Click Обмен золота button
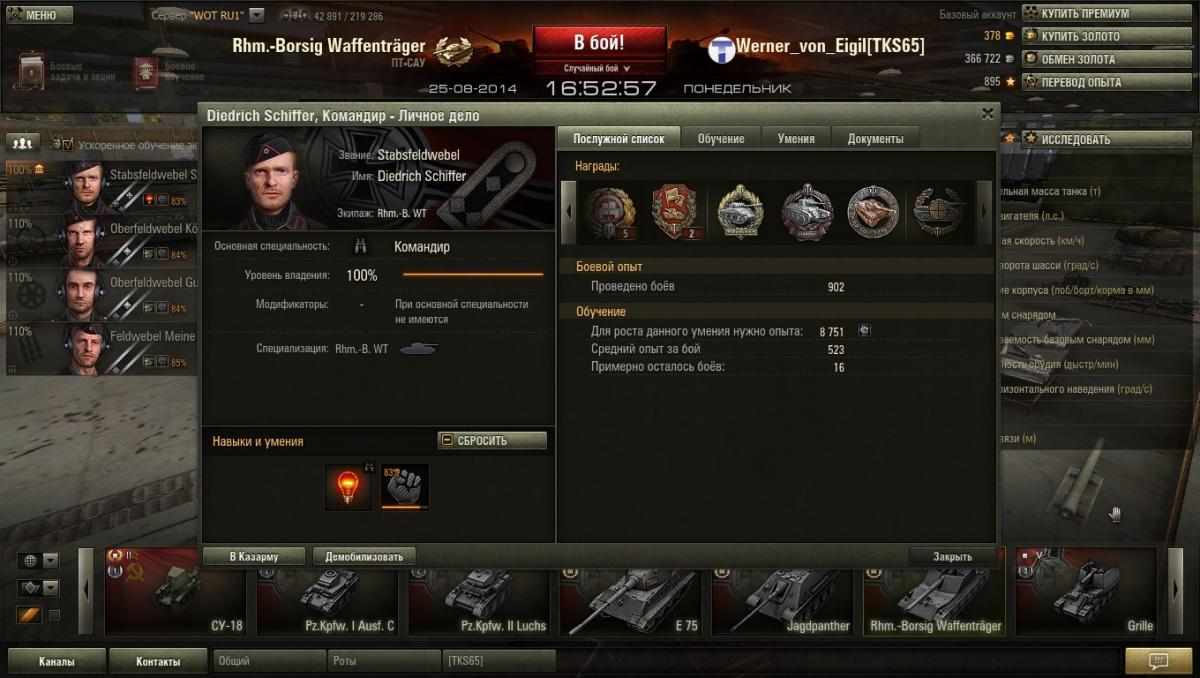 tap(1106, 59)
